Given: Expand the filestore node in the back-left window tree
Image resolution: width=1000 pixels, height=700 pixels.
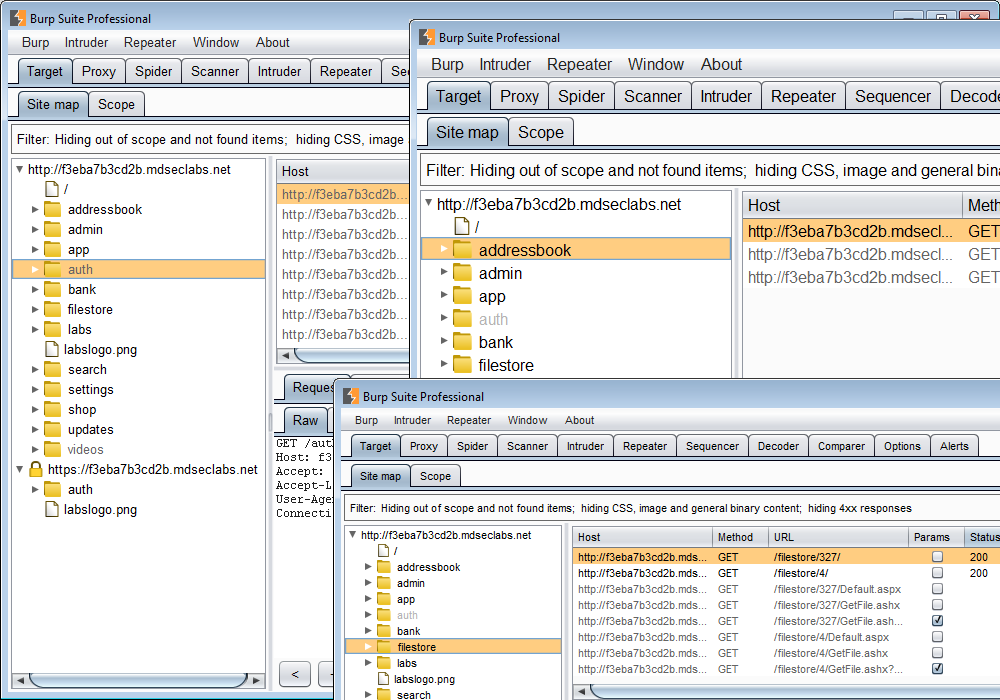Looking at the screenshot, I should pyautogui.click(x=35, y=309).
